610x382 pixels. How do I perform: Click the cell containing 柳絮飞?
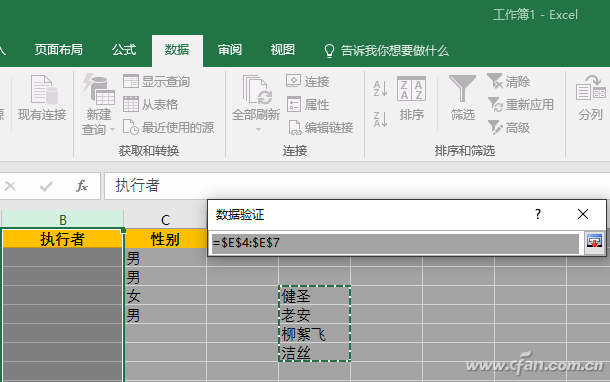click(x=315, y=333)
